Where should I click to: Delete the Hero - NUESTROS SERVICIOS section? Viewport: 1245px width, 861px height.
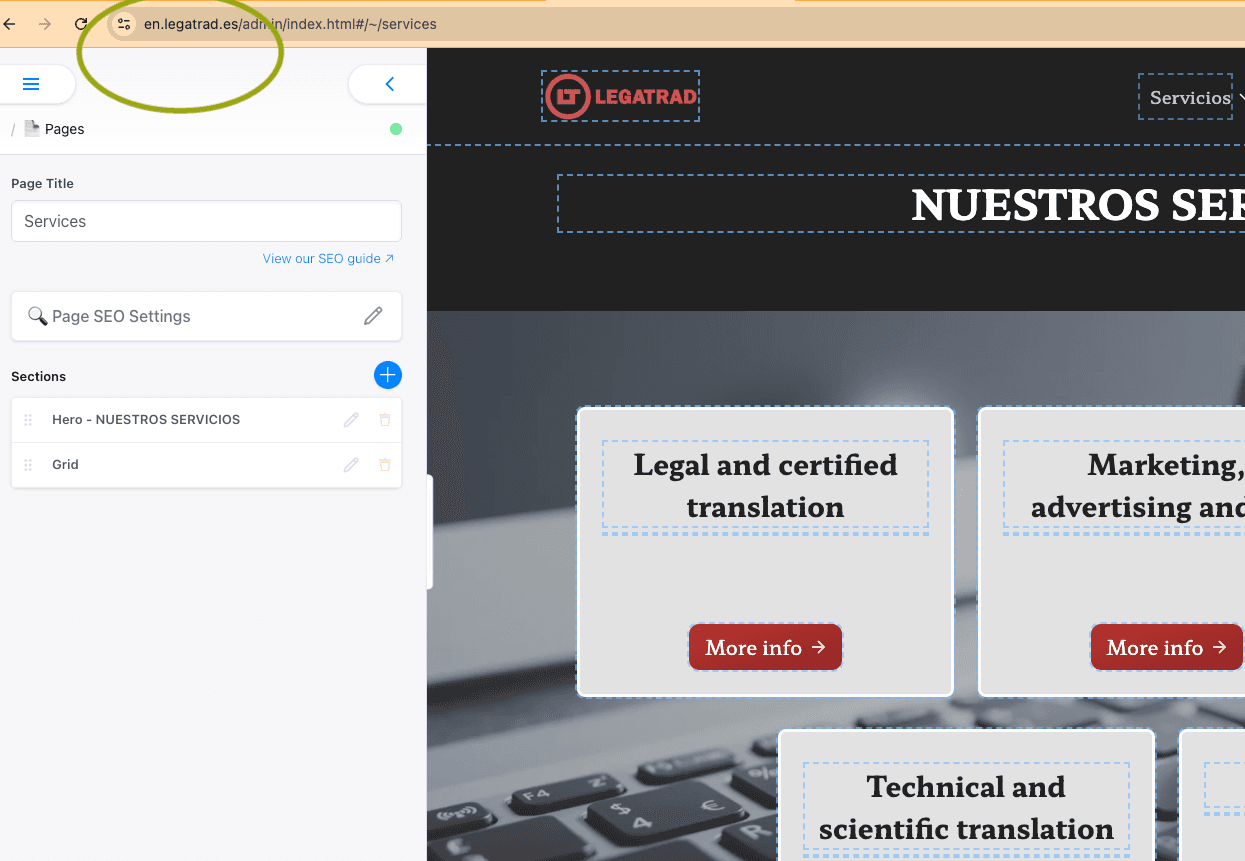(385, 420)
